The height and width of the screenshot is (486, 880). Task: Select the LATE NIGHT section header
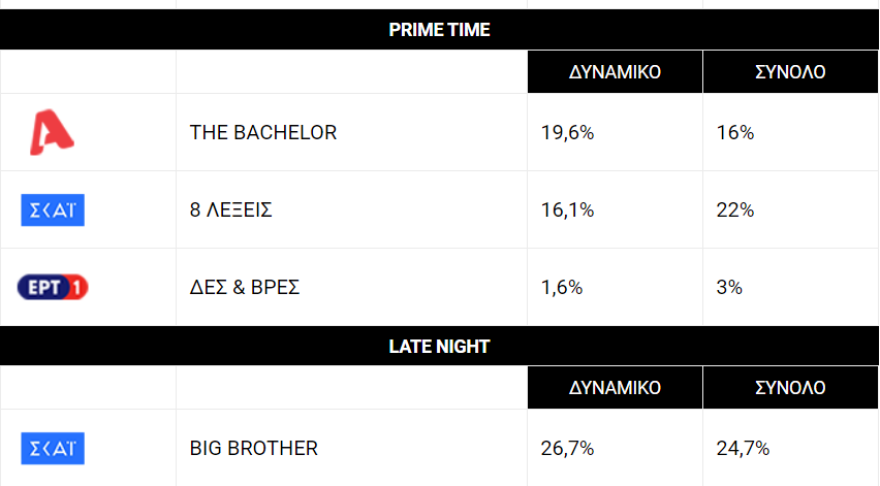[x=440, y=346]
